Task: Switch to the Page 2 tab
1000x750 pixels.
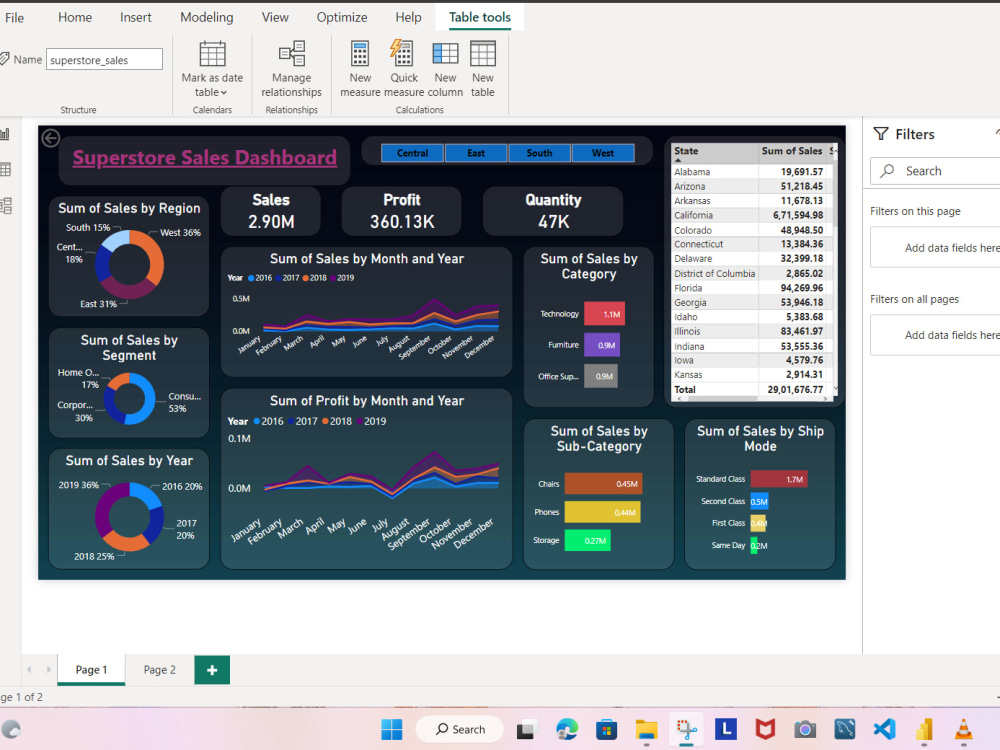Action: click(158, 670)
